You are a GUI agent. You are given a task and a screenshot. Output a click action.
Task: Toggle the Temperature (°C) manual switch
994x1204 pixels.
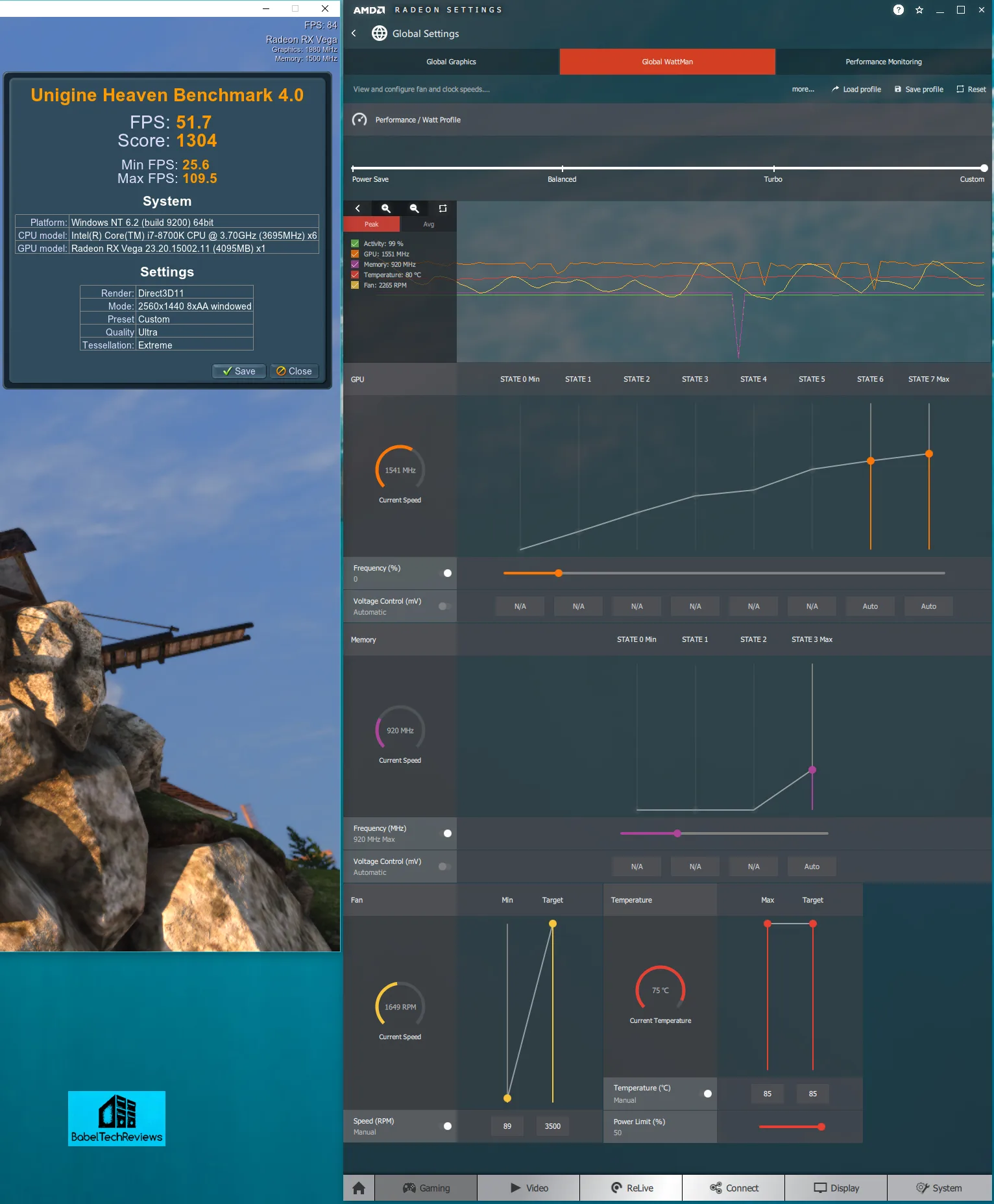[705, 1094]
